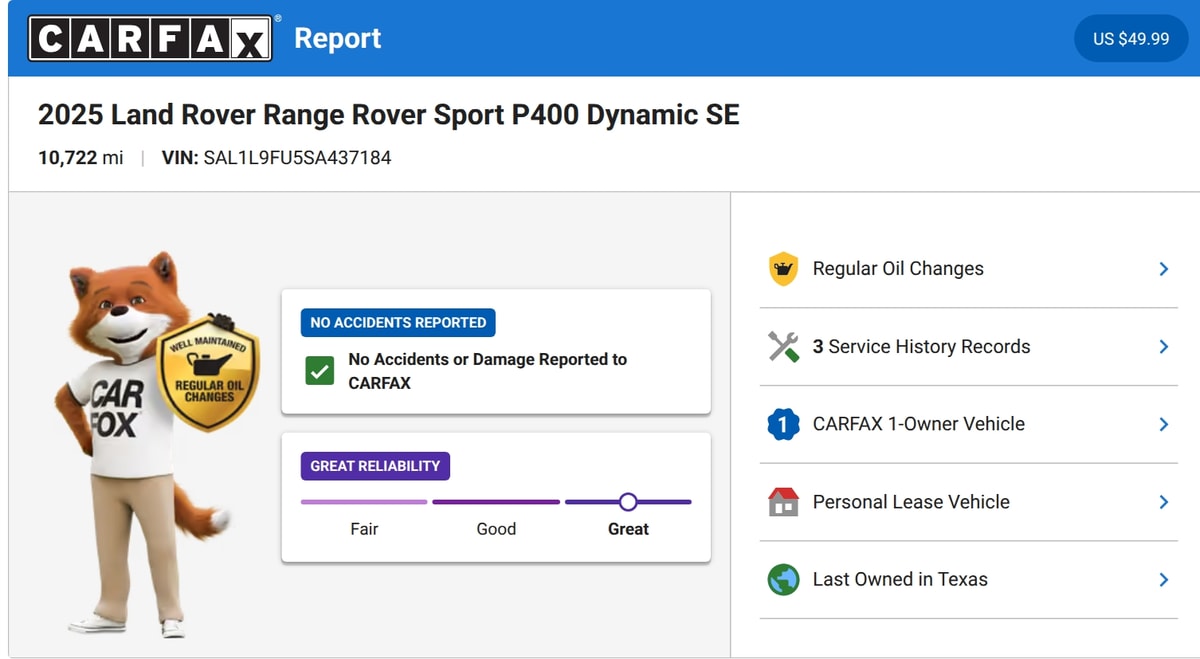Click the CARFAX logo in the header
This screenshot has width=1200, height=659.
click(x=150, y=38)
